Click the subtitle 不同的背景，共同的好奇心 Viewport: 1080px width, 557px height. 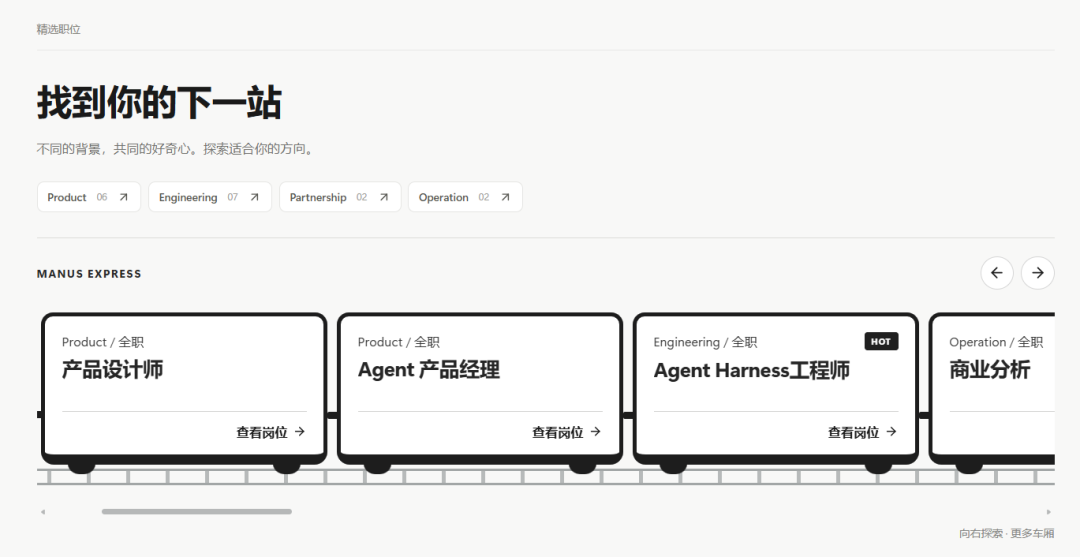point(176,149)
